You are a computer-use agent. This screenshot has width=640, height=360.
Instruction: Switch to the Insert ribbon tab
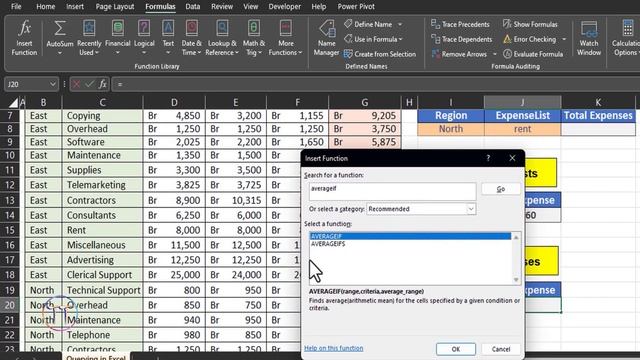(75, 7)
